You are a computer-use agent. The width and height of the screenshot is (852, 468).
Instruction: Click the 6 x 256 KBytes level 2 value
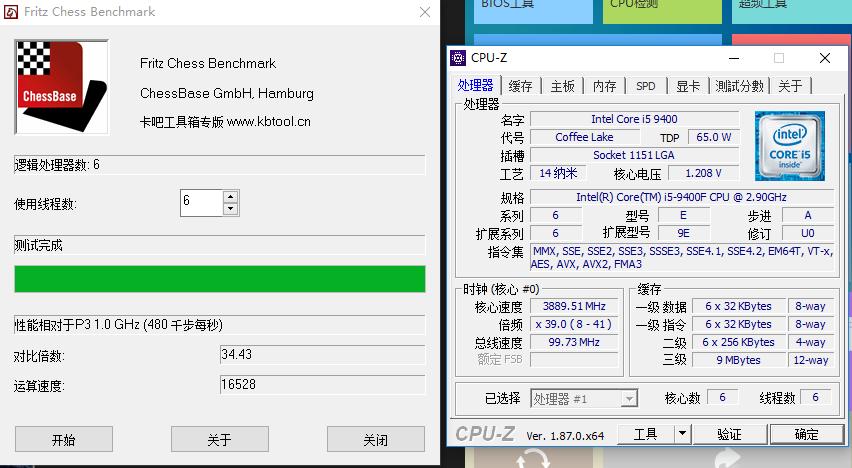point(738,342)
